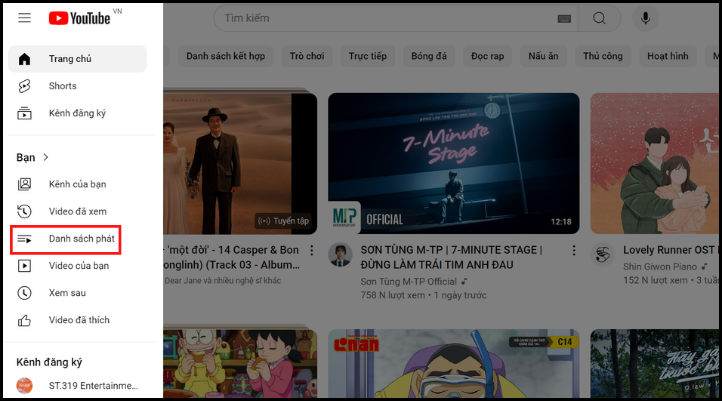Open Kênh đăng ký sidebar item
Image resolution: width=722 pixels, height=401 pixels.
[77, 113]
